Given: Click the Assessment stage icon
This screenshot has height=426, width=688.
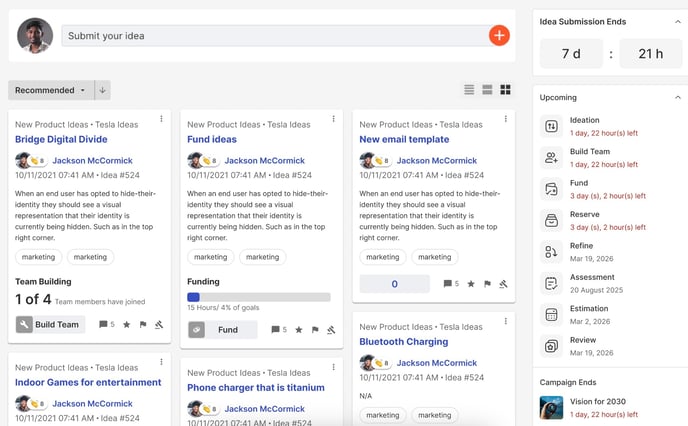Looking at the screenshot, I should (551, 283).
